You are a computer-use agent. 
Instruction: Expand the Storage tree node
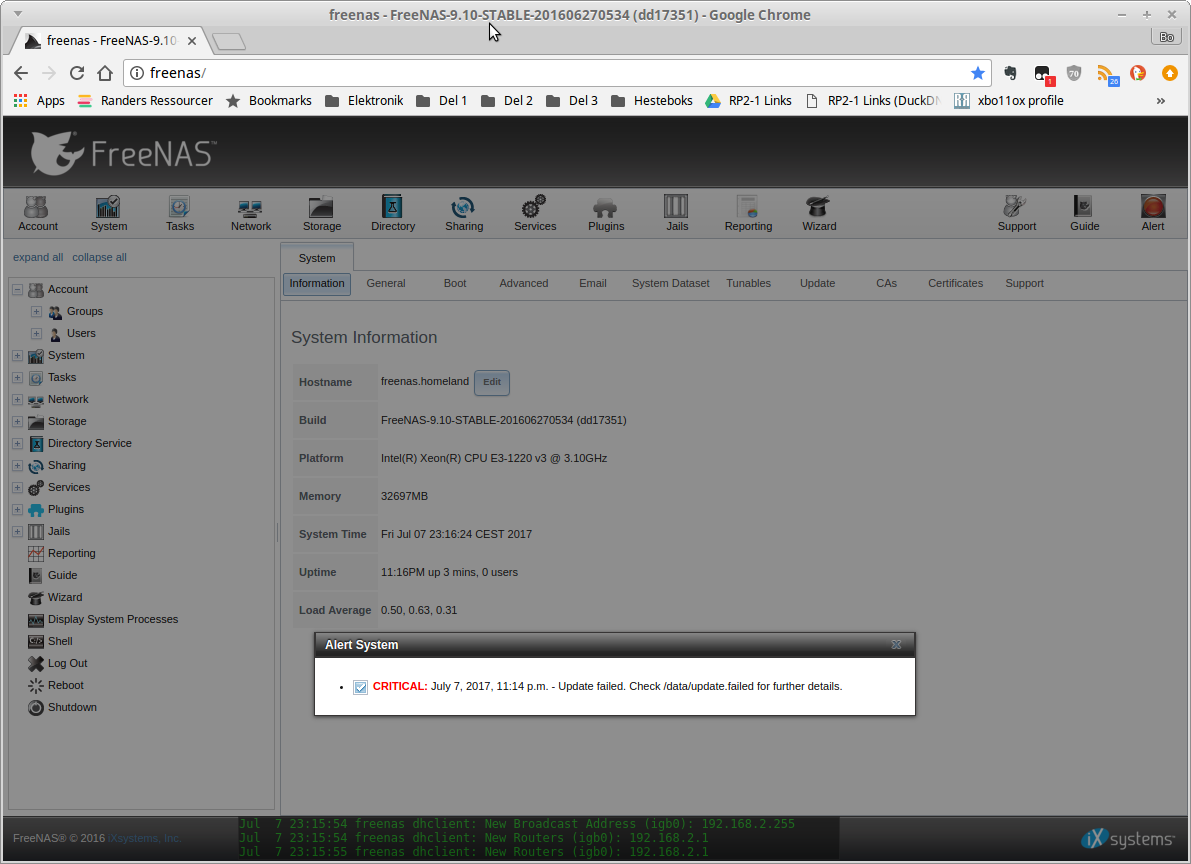tap(17, 422)
